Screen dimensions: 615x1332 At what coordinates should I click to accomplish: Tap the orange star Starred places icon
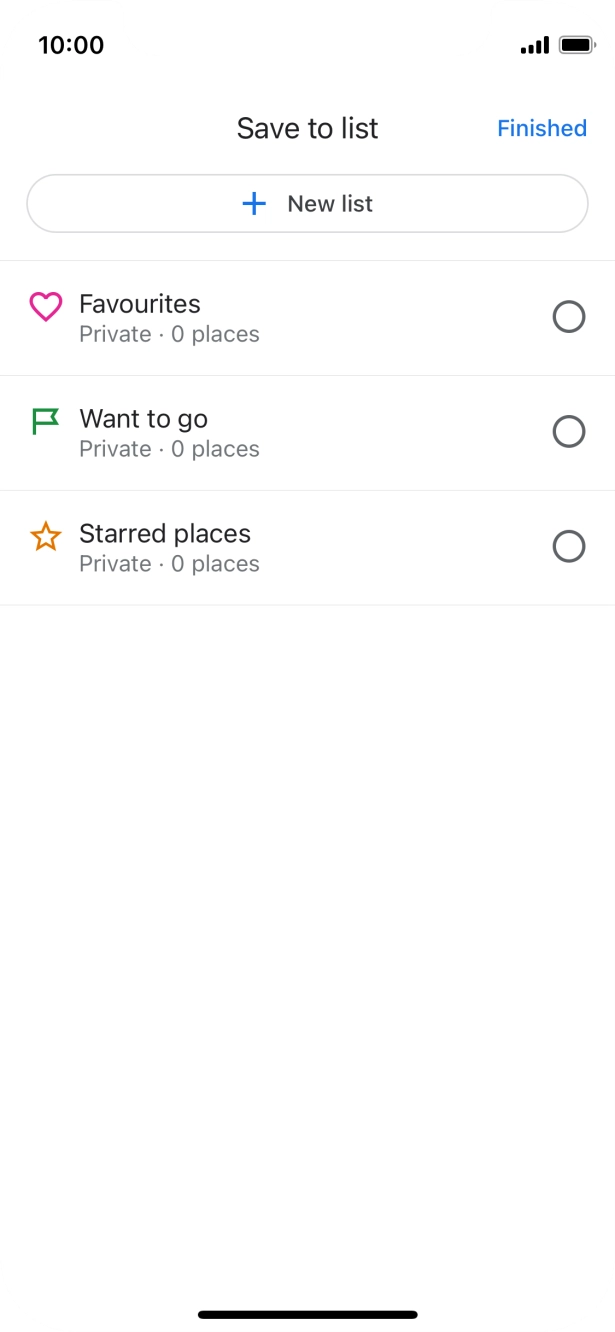tap(44, 534)
